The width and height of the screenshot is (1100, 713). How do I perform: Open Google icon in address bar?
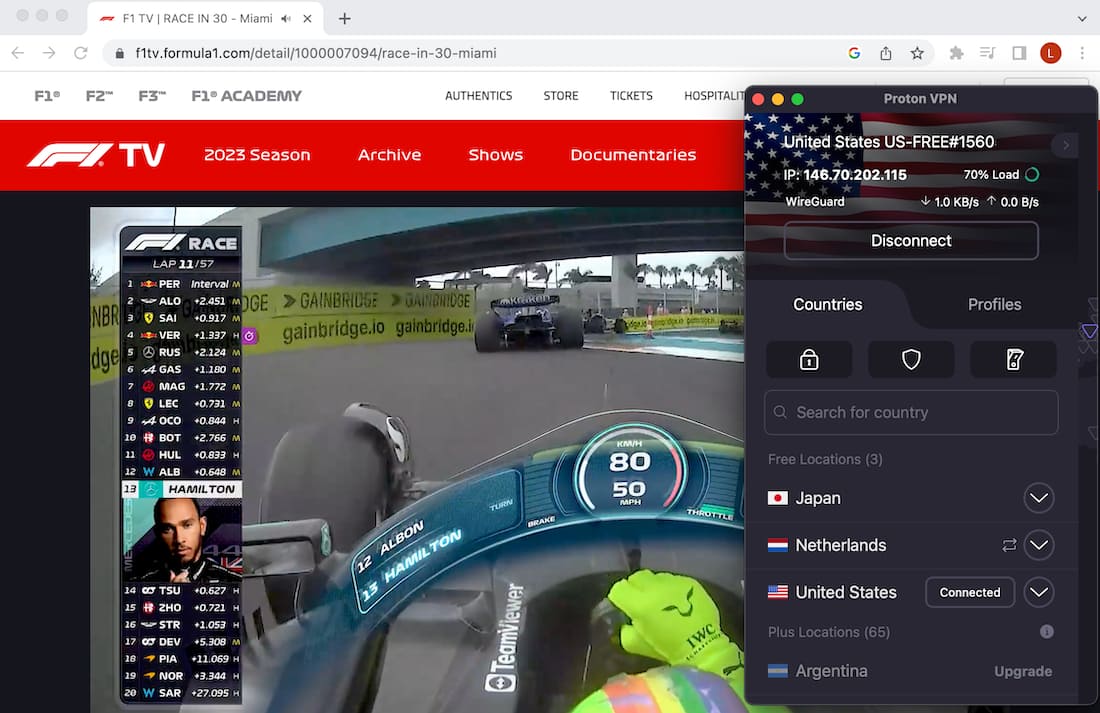[x=854, y=53]
